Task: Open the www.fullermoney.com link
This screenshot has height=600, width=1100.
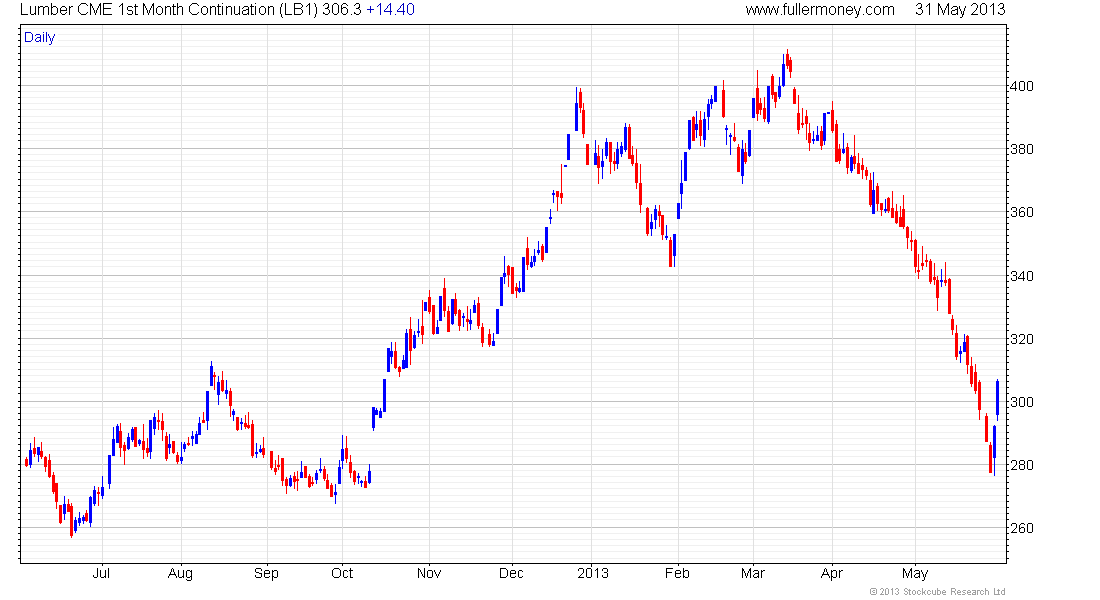Action: click(x=819, y=10)
